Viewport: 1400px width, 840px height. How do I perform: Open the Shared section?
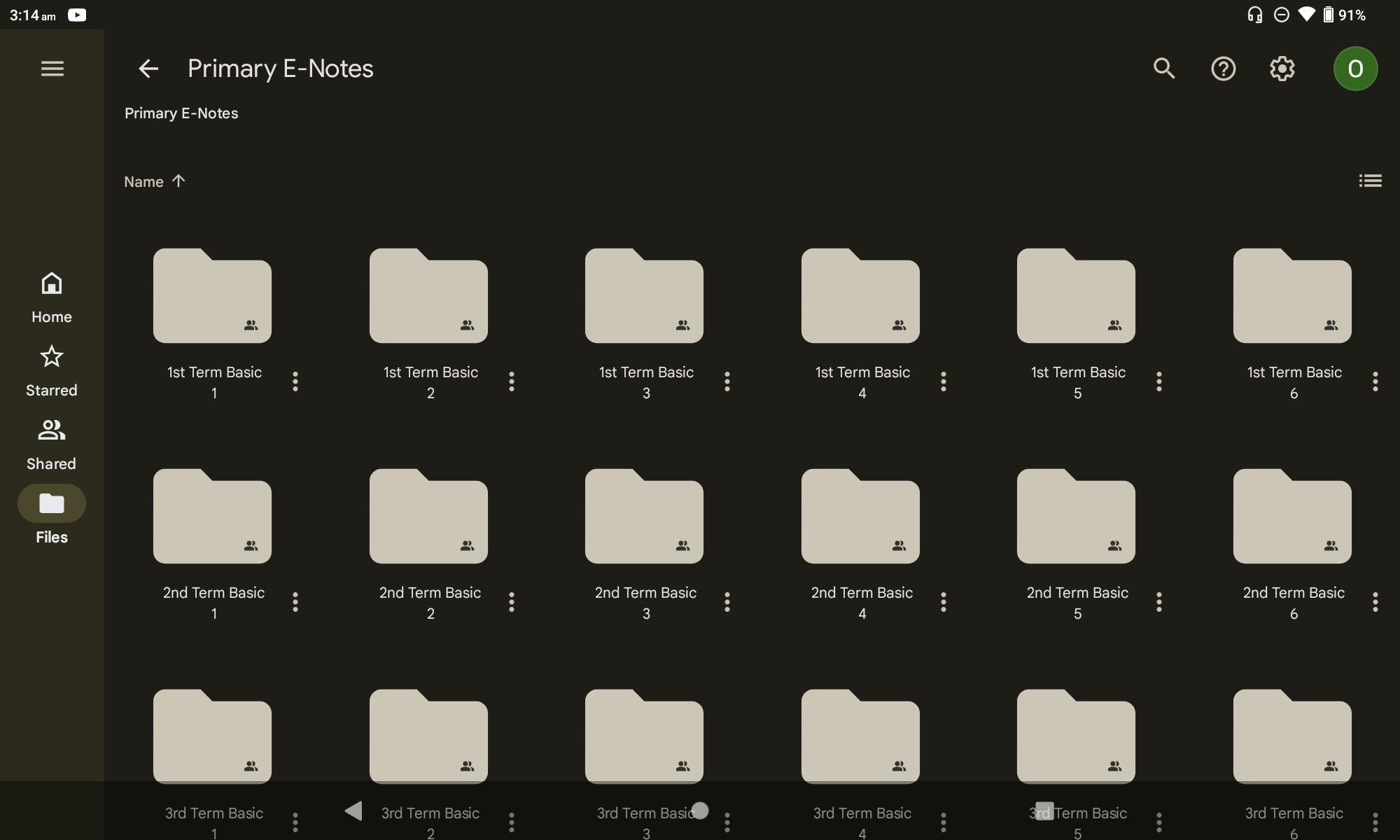[52, 444]
